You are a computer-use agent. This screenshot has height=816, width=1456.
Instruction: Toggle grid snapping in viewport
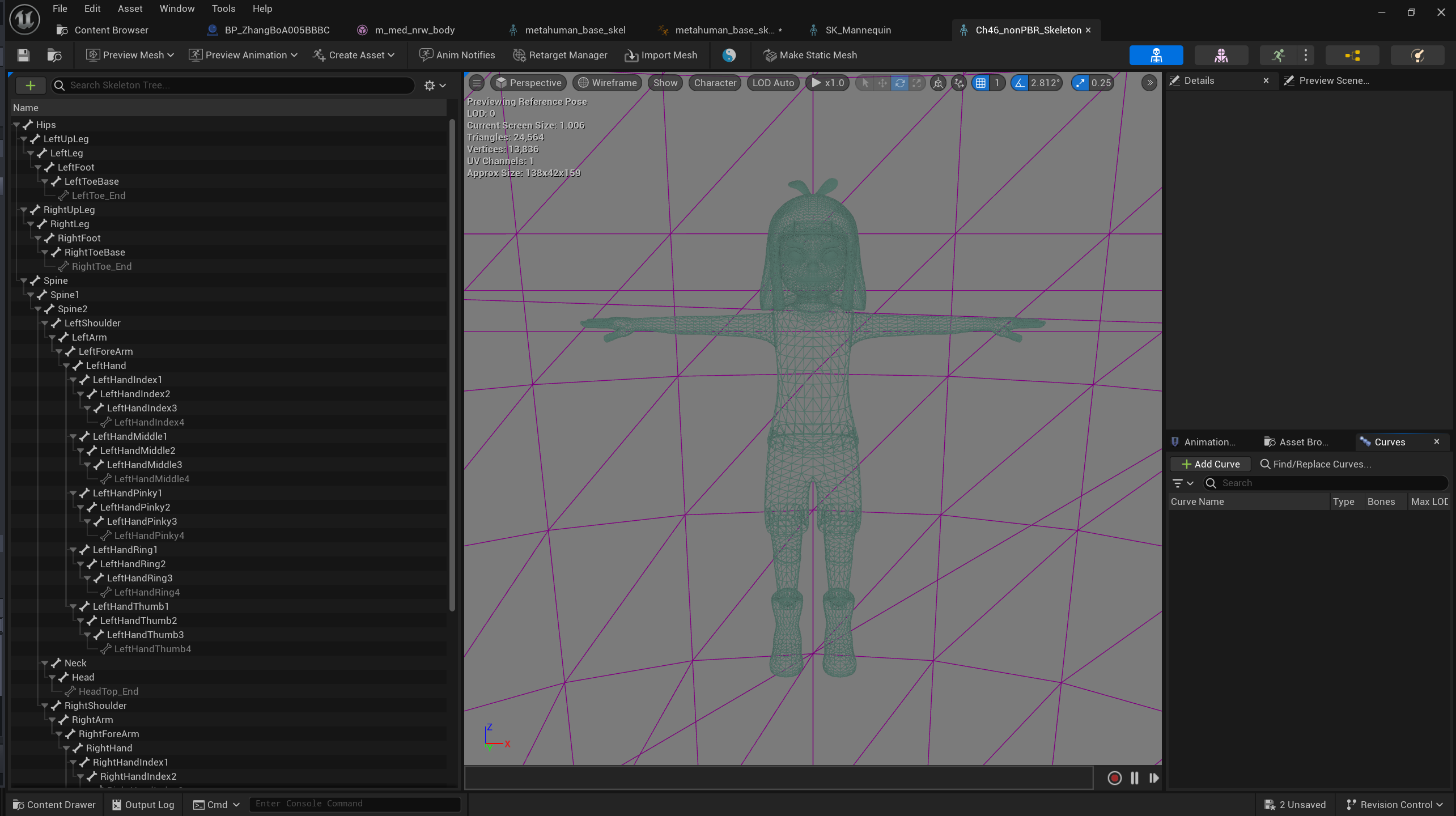(980, 83)
